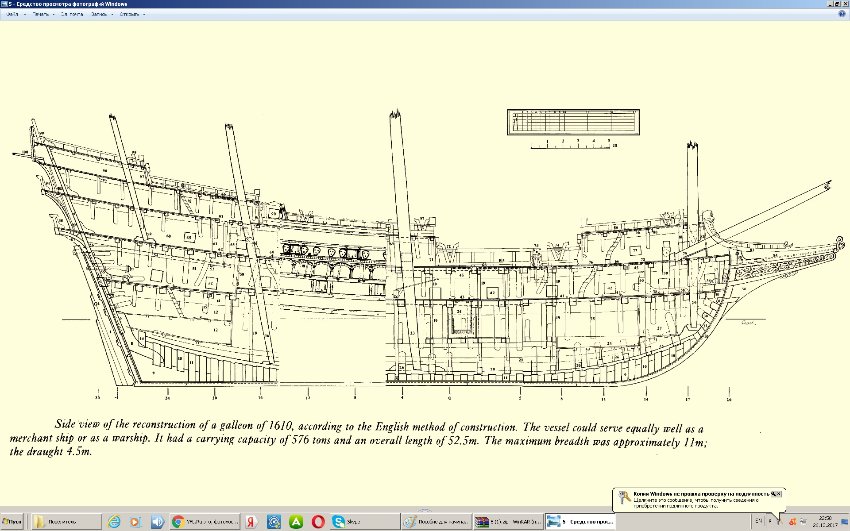Open the Запись dropdown menu
Viewport: 850px width, 531px height.
[100, 14]
